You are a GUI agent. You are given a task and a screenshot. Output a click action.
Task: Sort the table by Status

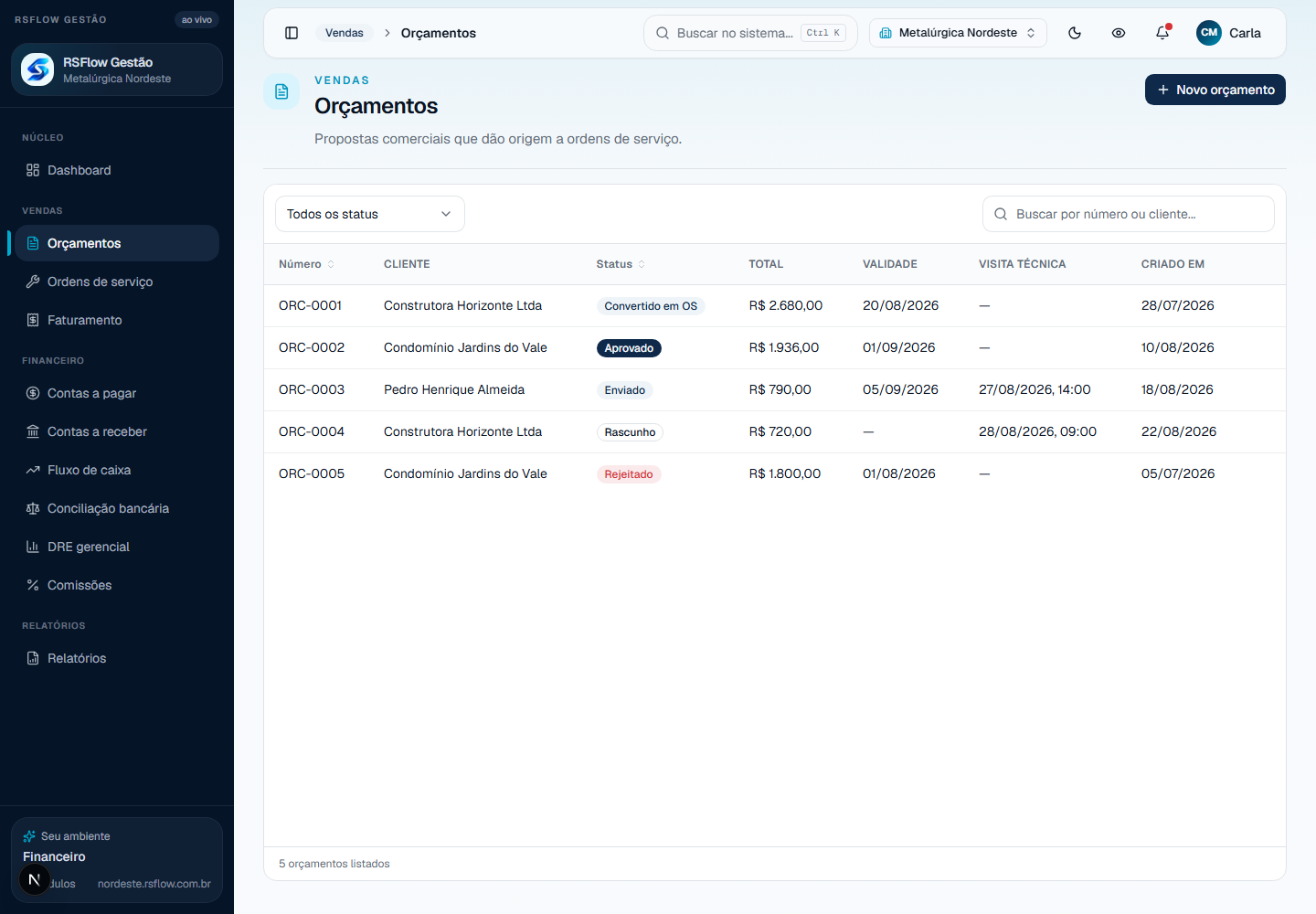coord(621,264)
